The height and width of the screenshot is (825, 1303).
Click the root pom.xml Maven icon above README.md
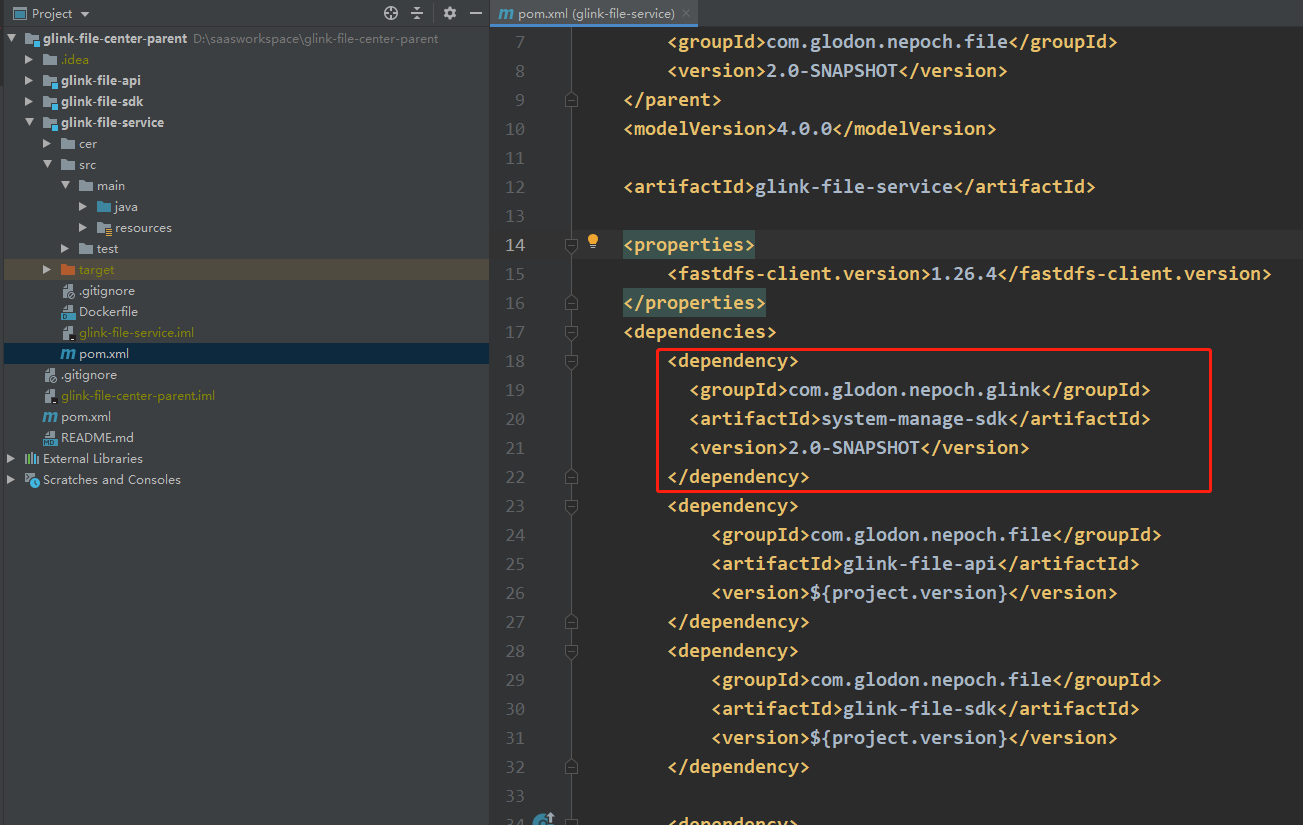point(50,416)
